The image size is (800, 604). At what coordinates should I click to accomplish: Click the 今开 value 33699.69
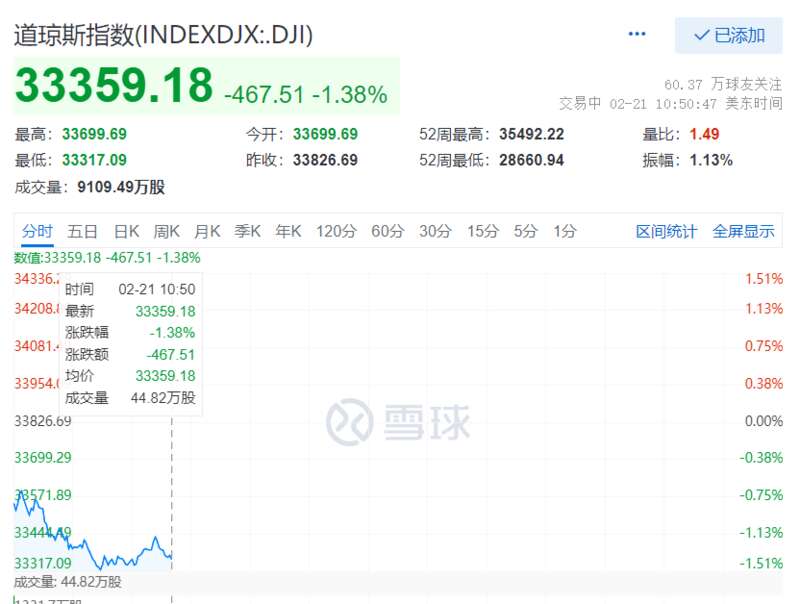coord(326,134)
